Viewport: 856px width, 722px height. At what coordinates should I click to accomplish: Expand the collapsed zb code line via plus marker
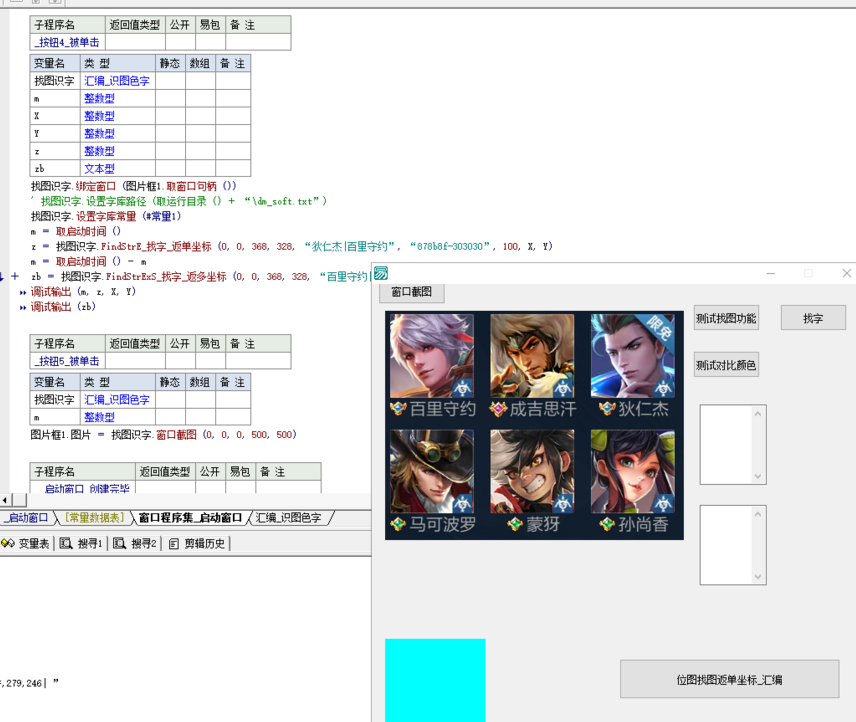(14, 276)
